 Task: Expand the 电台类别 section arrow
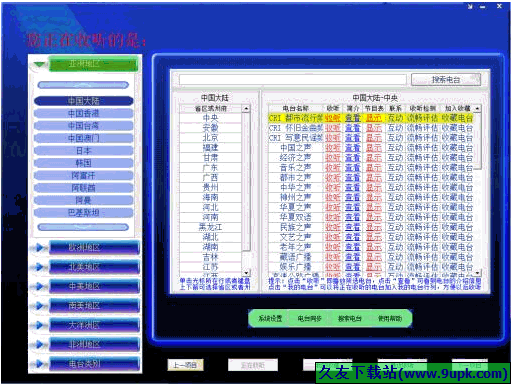tap(39, 364)
